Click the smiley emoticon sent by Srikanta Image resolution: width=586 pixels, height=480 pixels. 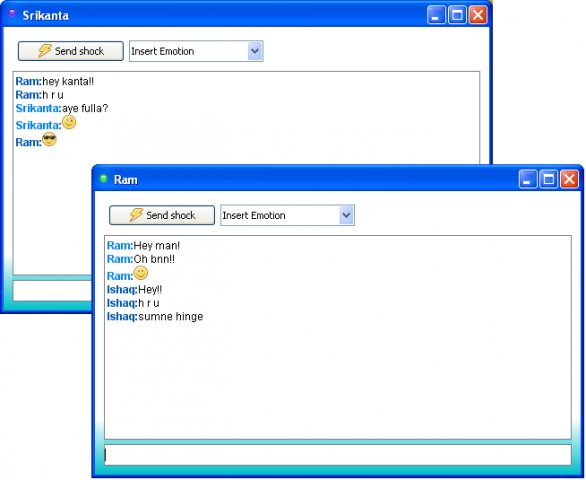[x=69, y=122]
